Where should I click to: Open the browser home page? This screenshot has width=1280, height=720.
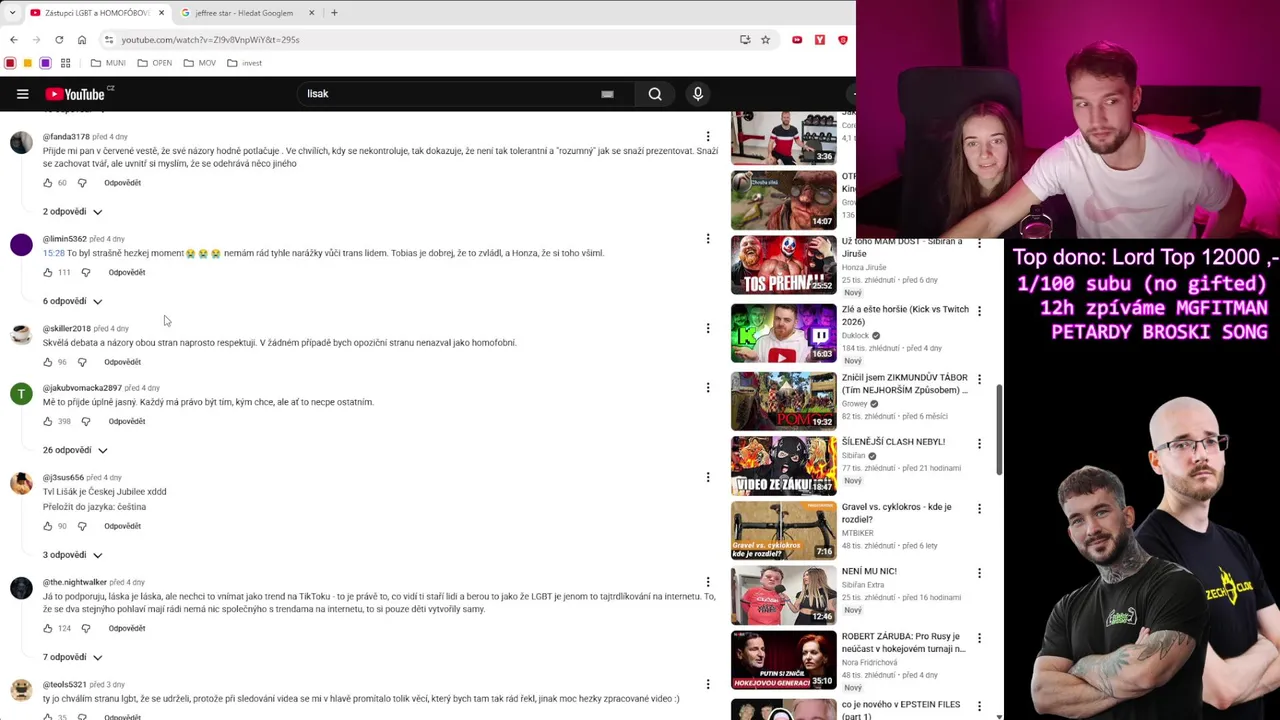coord(82,40)
